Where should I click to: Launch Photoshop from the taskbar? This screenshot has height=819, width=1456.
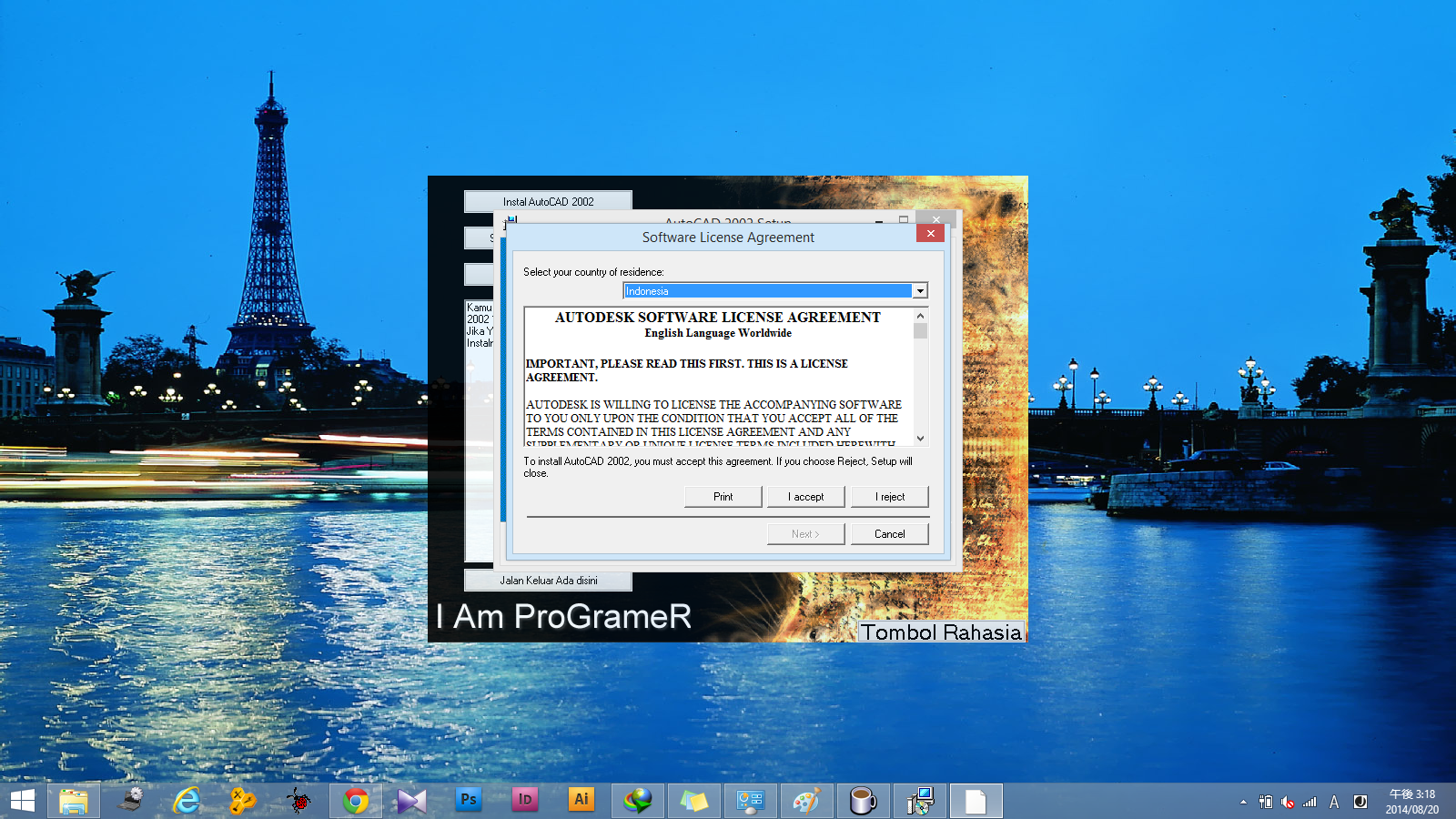pyautogui.click(x=469, y=800)
